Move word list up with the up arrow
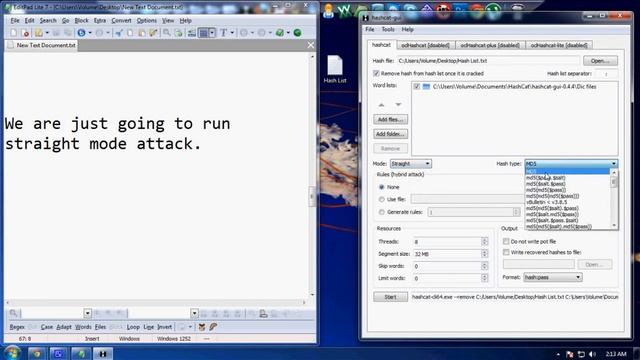 pos(381,105)
